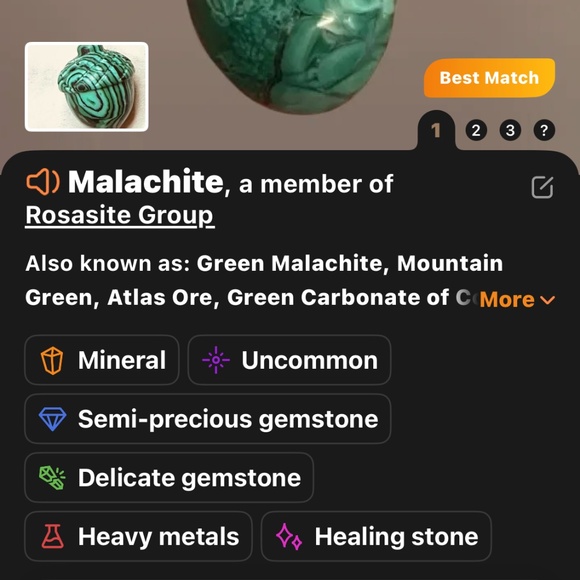Tap the green Delicate gemstone icon
This screenshot has width=580, height=580.
[x=53, y=478]
